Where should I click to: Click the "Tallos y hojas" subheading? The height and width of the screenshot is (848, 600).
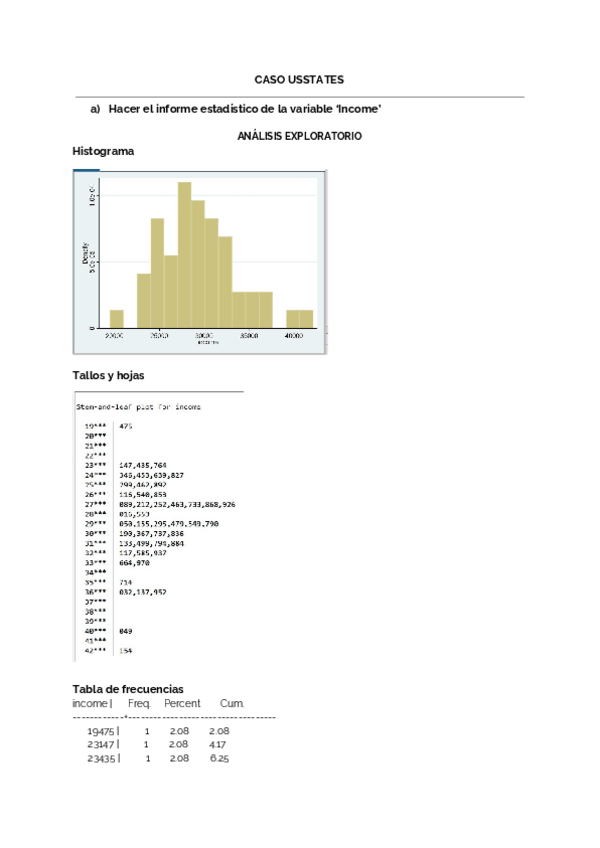[x=108, y=375]
